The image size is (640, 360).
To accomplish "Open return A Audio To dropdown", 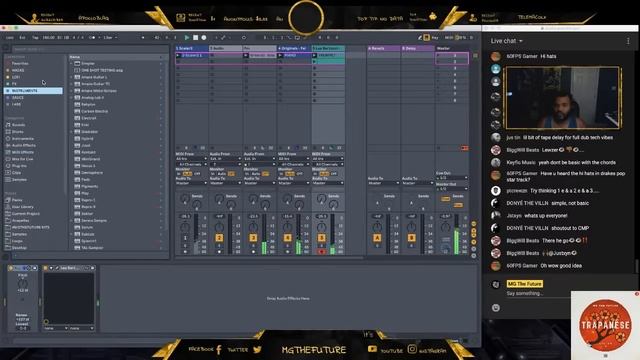I will tap(384, 183).
